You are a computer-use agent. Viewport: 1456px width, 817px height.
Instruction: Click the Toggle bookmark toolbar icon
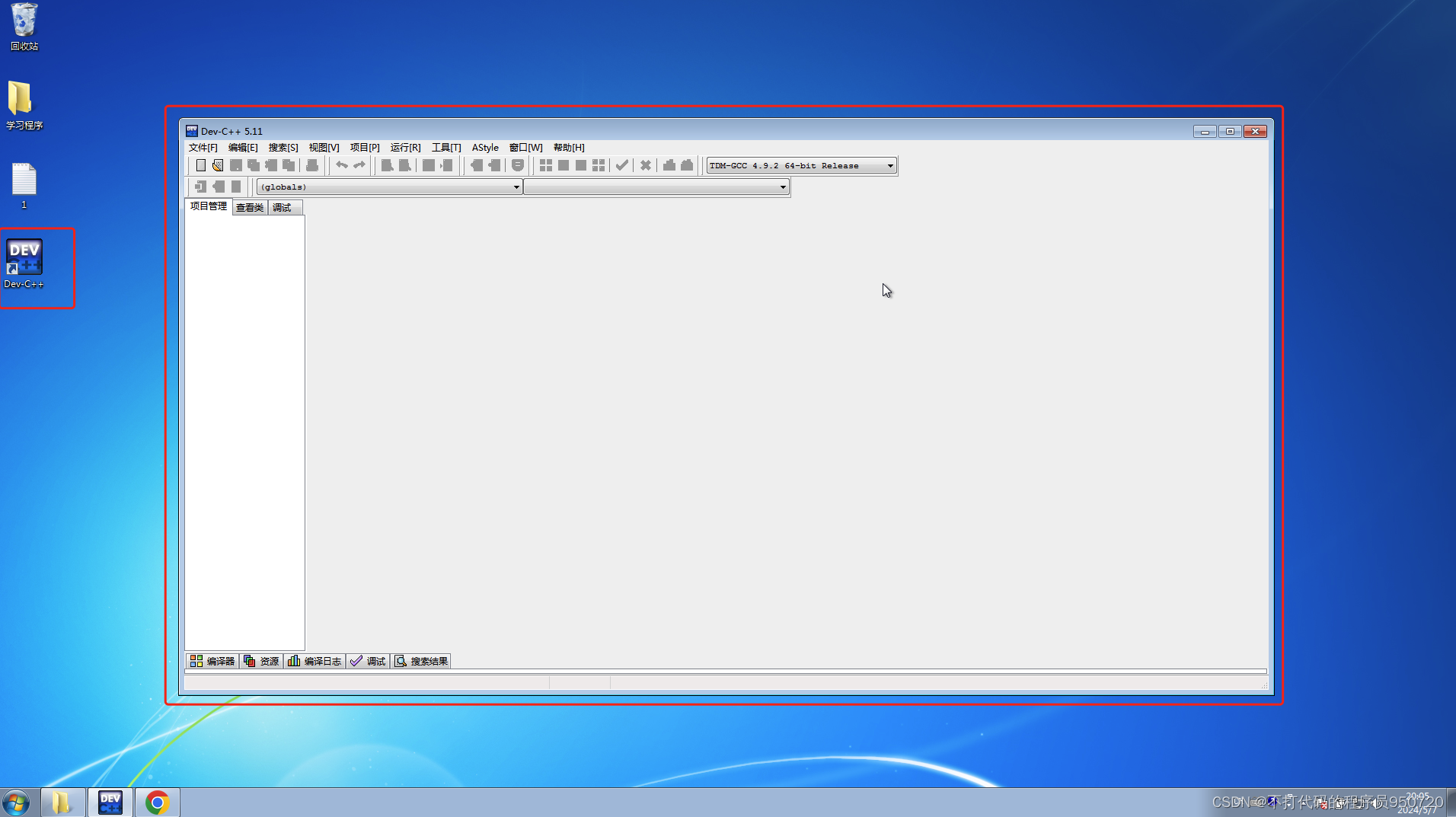pyautogui.click(x=494, y=165)
